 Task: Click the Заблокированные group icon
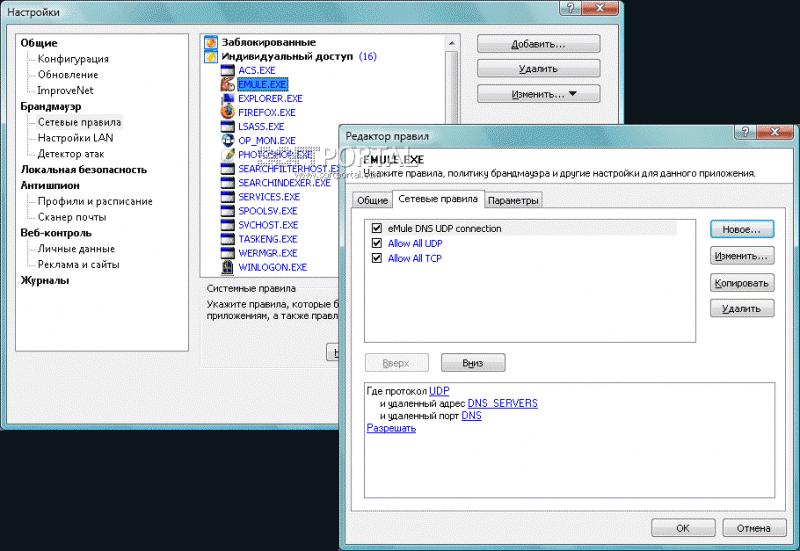point(211,42)
